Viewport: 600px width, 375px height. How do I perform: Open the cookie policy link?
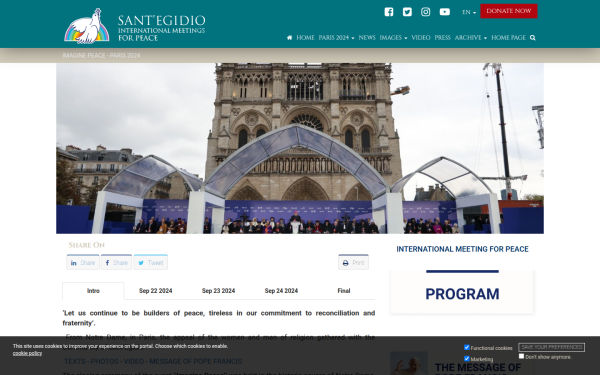pos(27,353)
